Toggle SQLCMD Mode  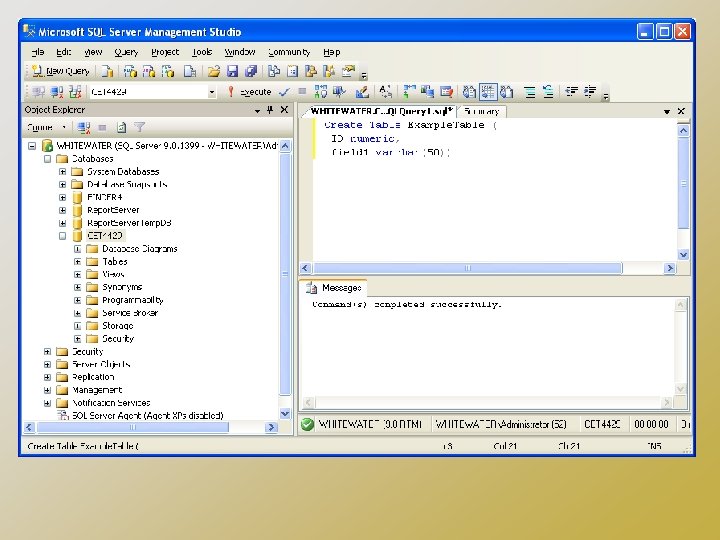pyautogui.click(x=446, y=92)
